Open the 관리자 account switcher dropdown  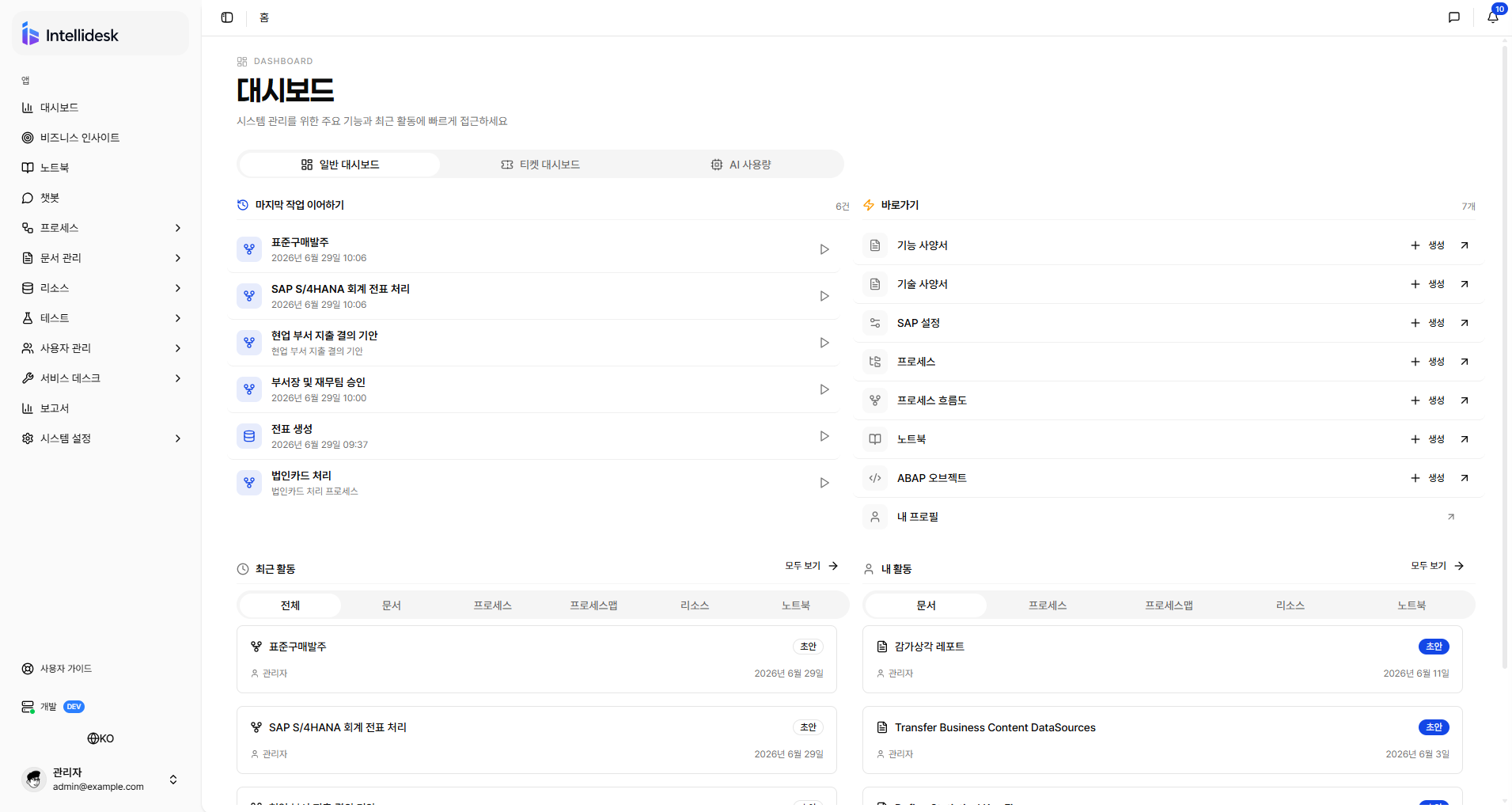pyautogui.click(x=100, y=779)
